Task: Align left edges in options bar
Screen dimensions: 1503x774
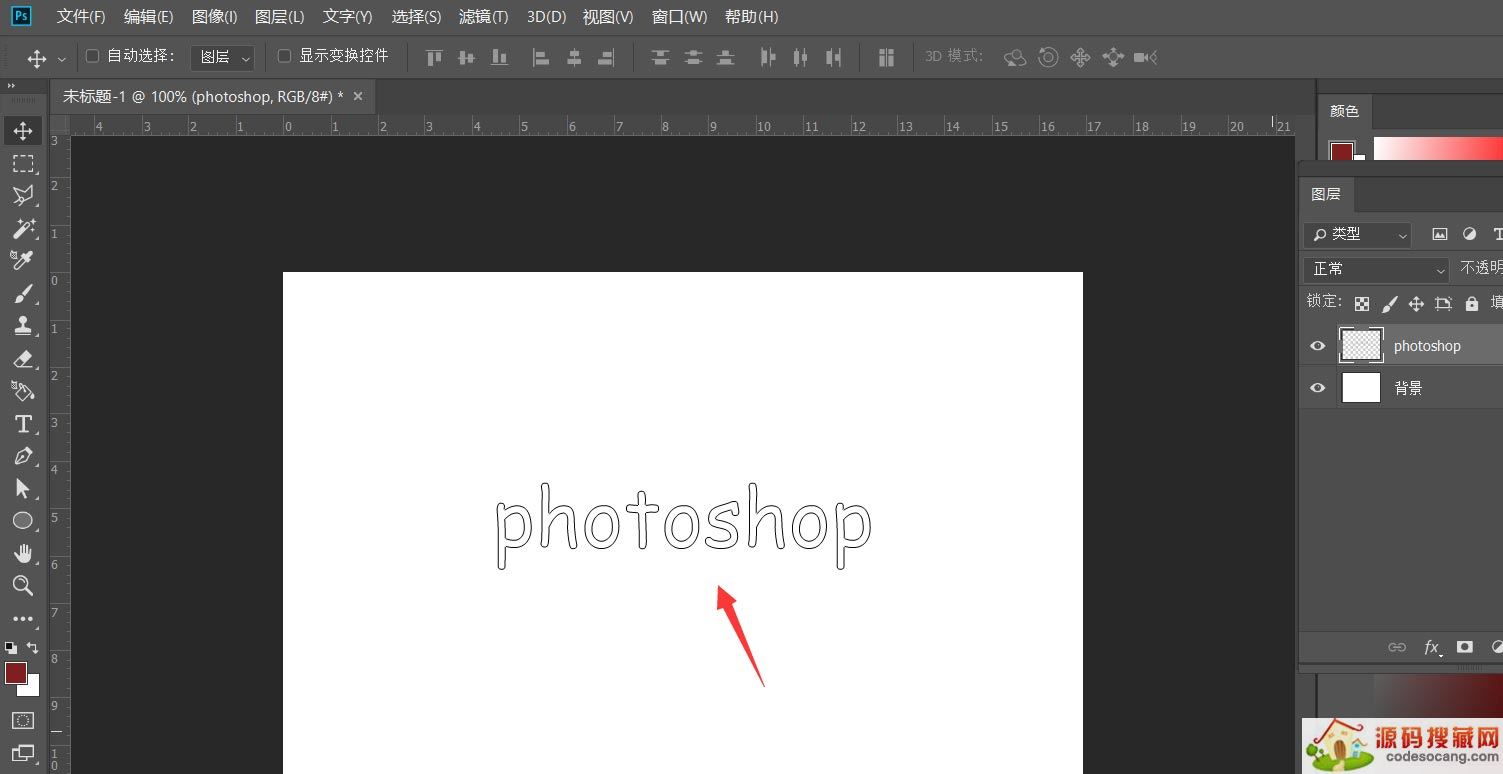Action: click(x=541, y=57)
